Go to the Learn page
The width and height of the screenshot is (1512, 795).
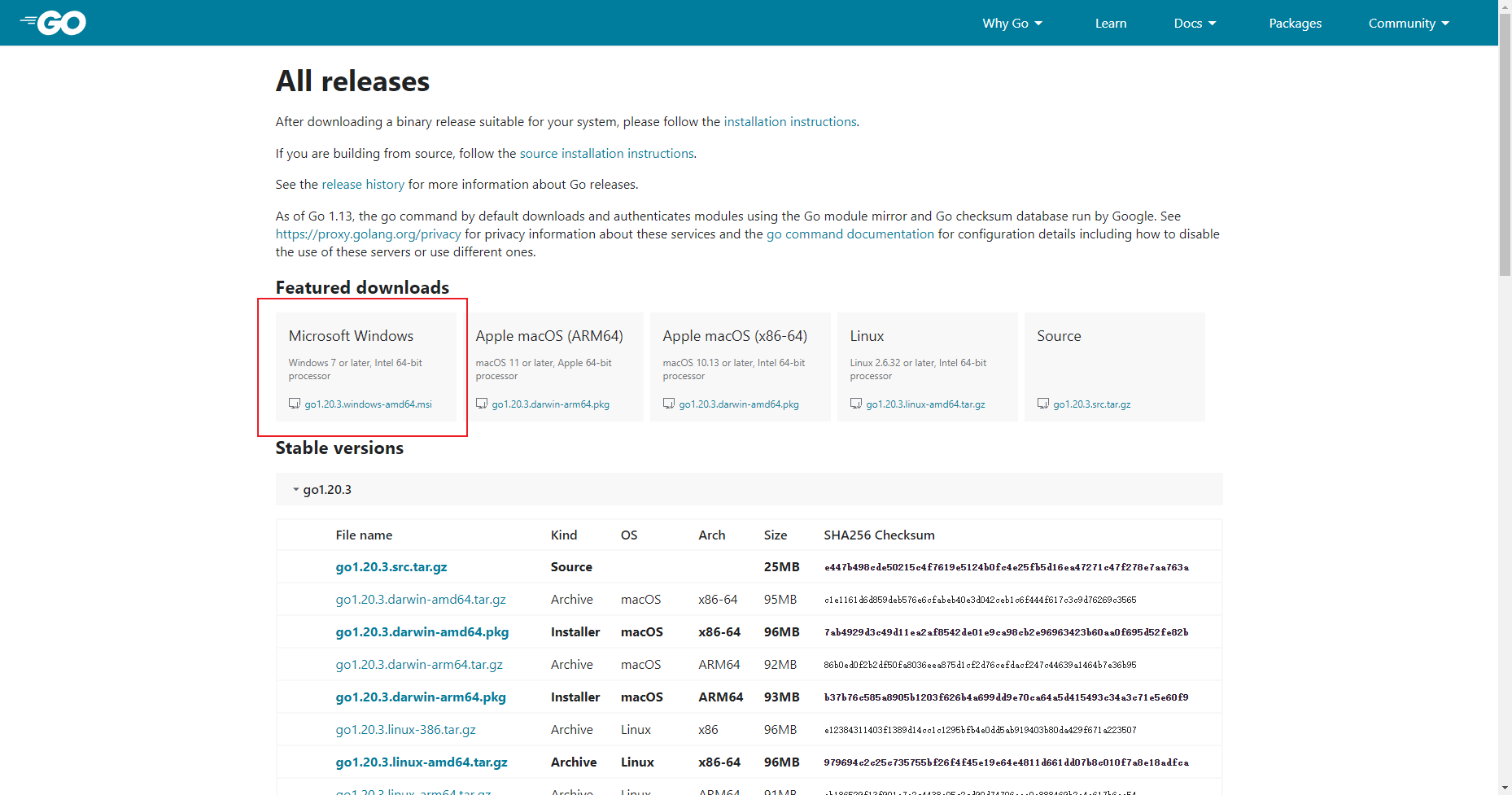(1111, 23)
